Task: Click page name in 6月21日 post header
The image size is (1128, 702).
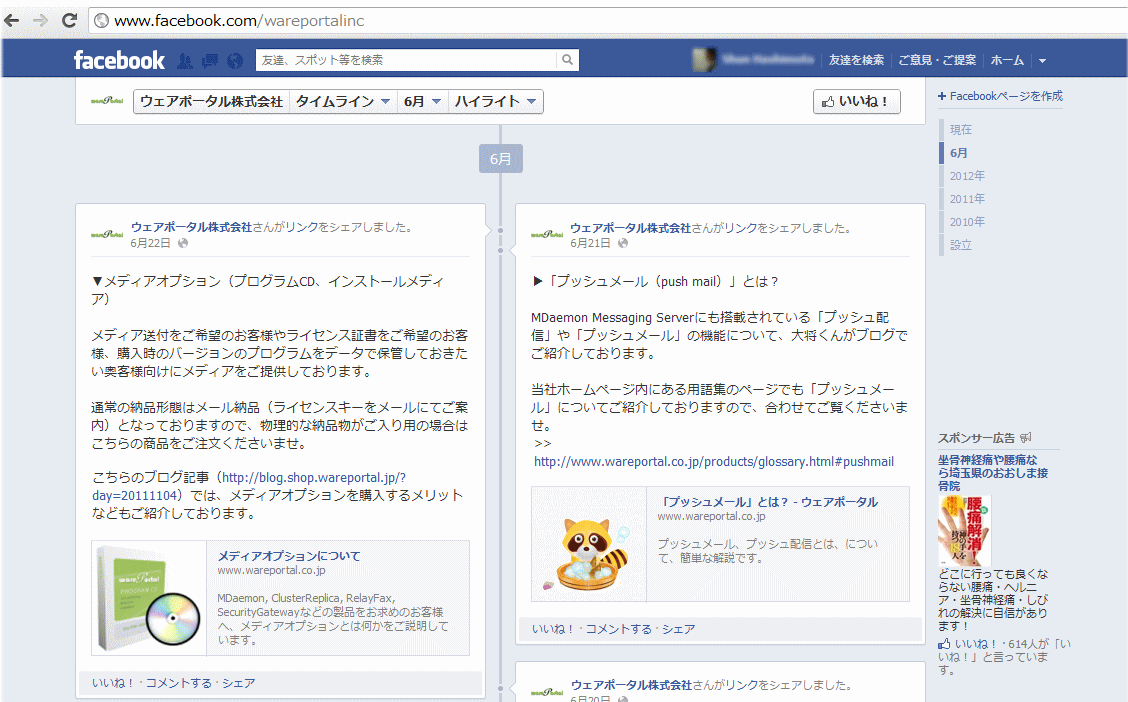Action: tap(631, 227)
